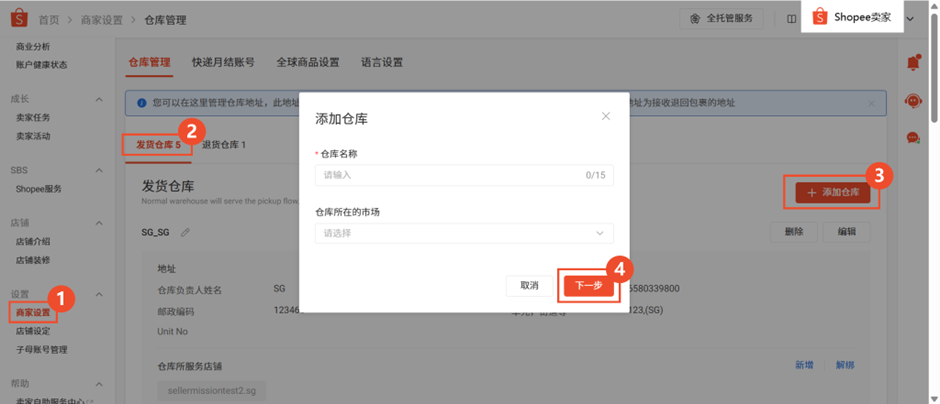Click the pencil icon beside SG_SG
The height and width of the screenshot is (404, 940).
[x=185, y=233]
